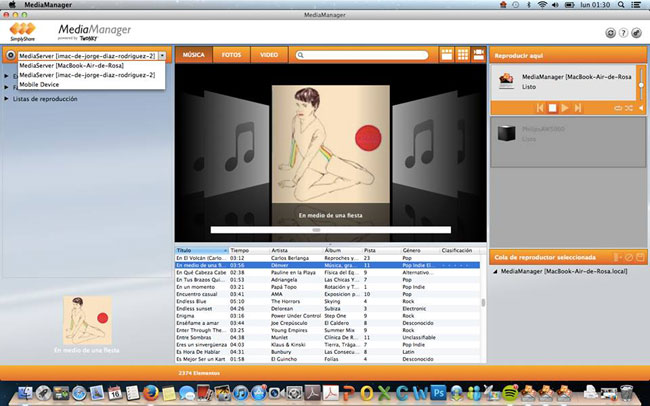
Task: Save the queue with the disk icon
Action: [640, 258]
